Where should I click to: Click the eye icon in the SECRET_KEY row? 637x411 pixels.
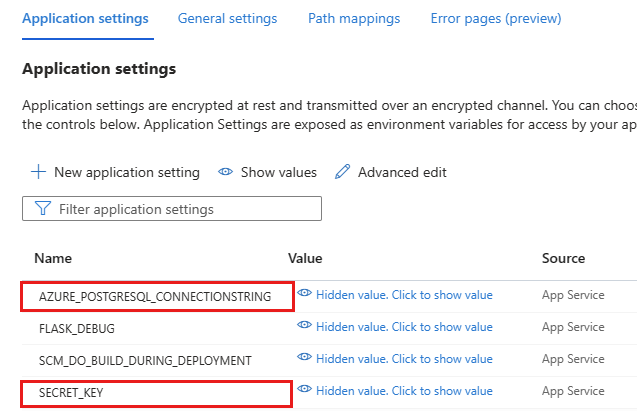click(305, 391)
